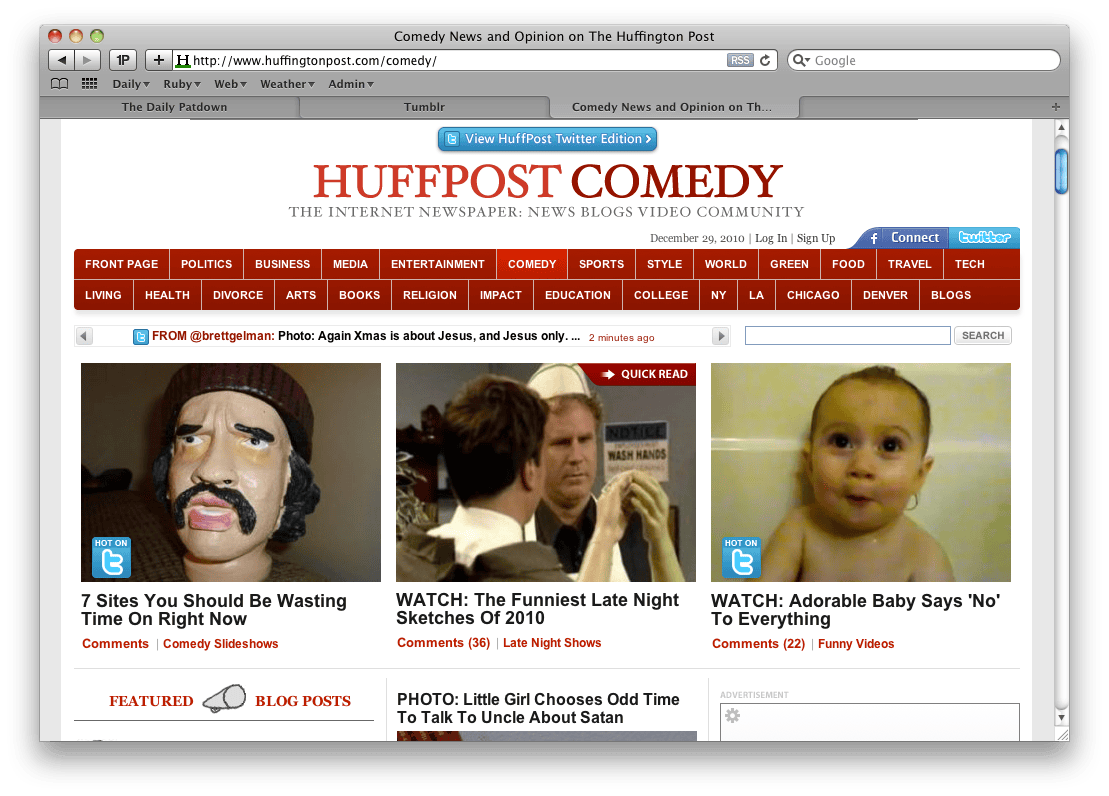Screen dimensions: 1109x796
Task: Show next ticker item with right arrow
Action: (x=721, y=336)
